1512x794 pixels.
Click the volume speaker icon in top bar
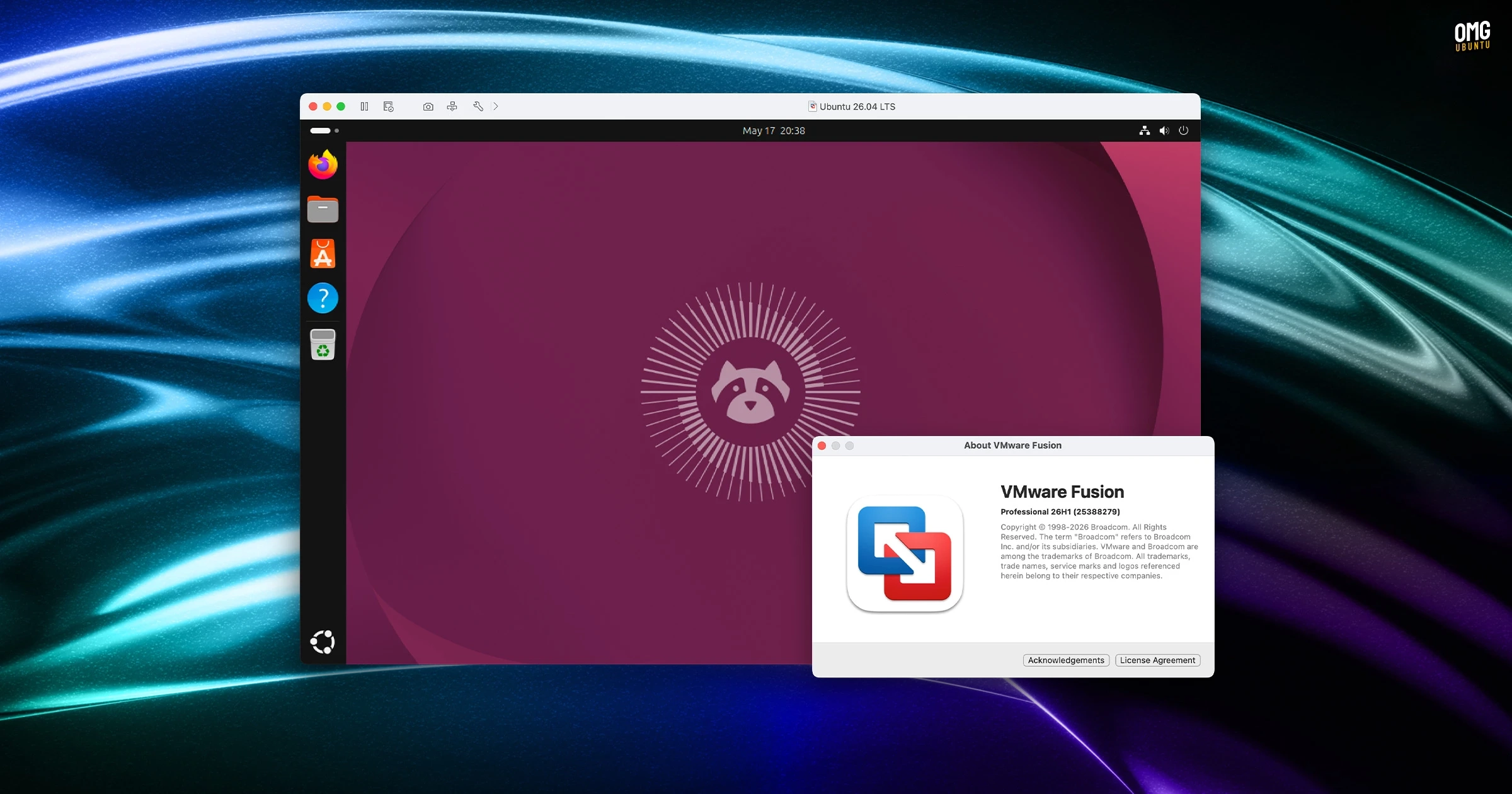(1164, 130)
